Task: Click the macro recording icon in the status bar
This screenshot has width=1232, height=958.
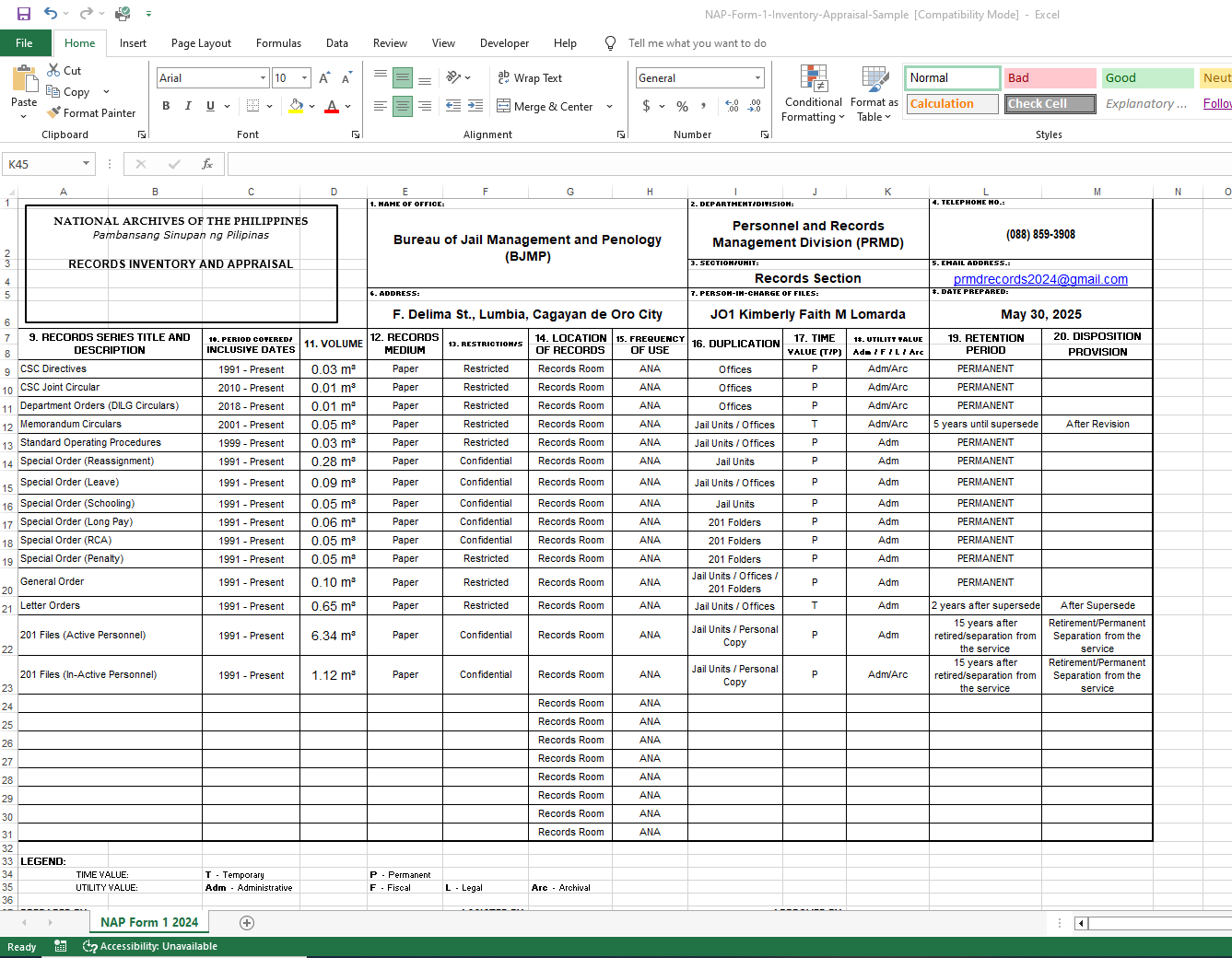Action: pos(61,946)
